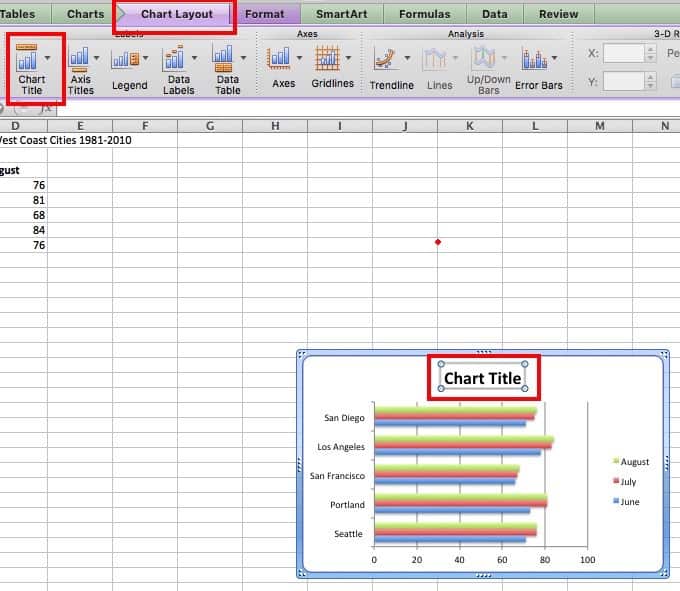680x591 pixels.
Task: Select column M header
Action: pyautogui.click(x=600, y=126)
